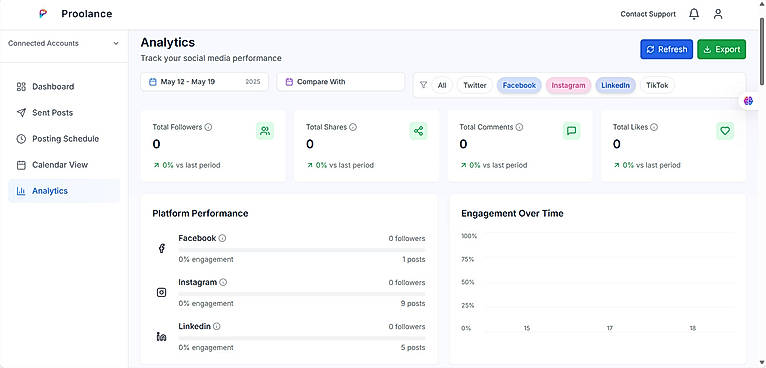Image resolution: width=766 pixels, height=368 pixels.
Task: Click the green Export button
Action: click(722, 49)
